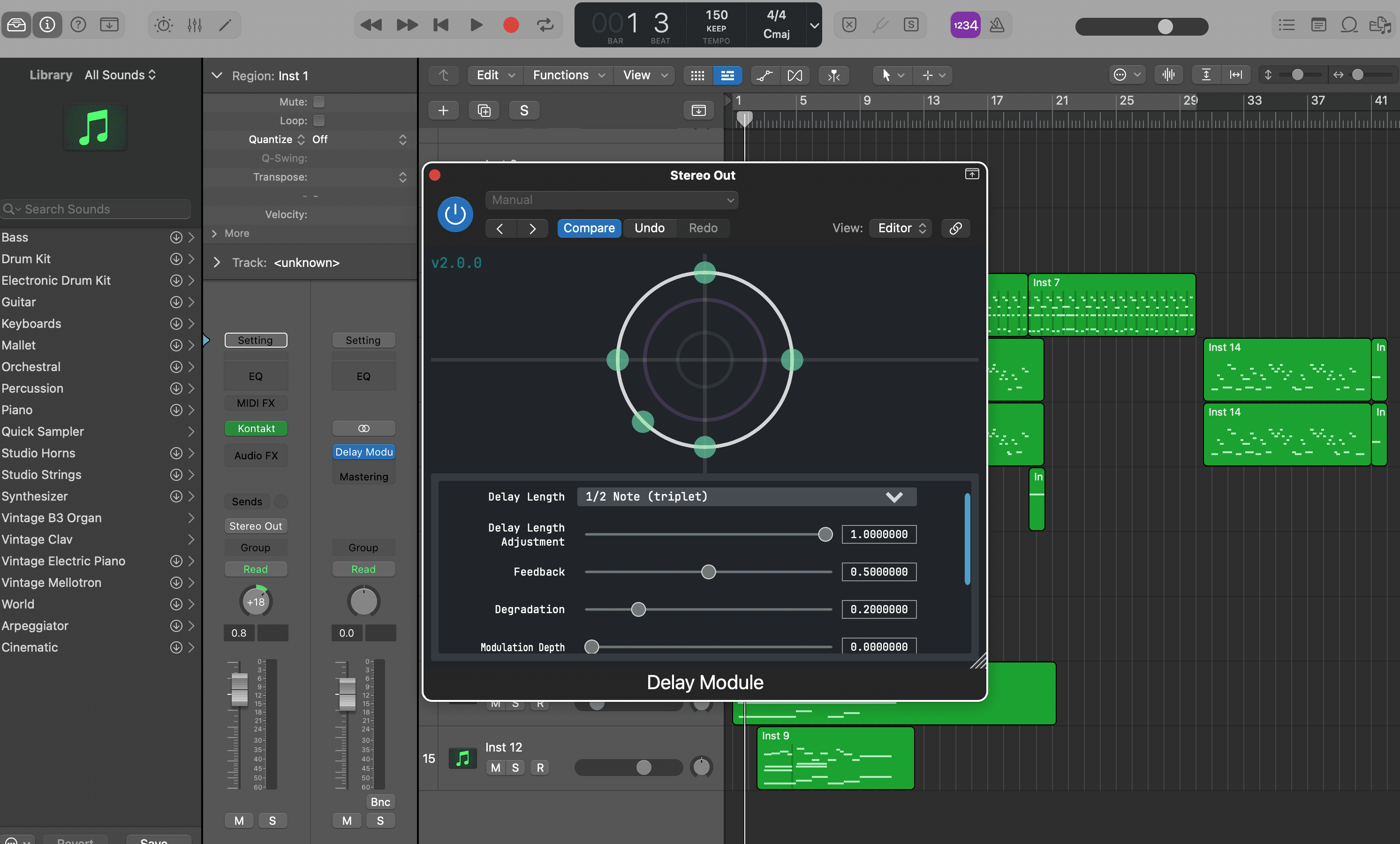Duplicate track icon in track header
Screen dimensions: 1400x844
[484, 110]
